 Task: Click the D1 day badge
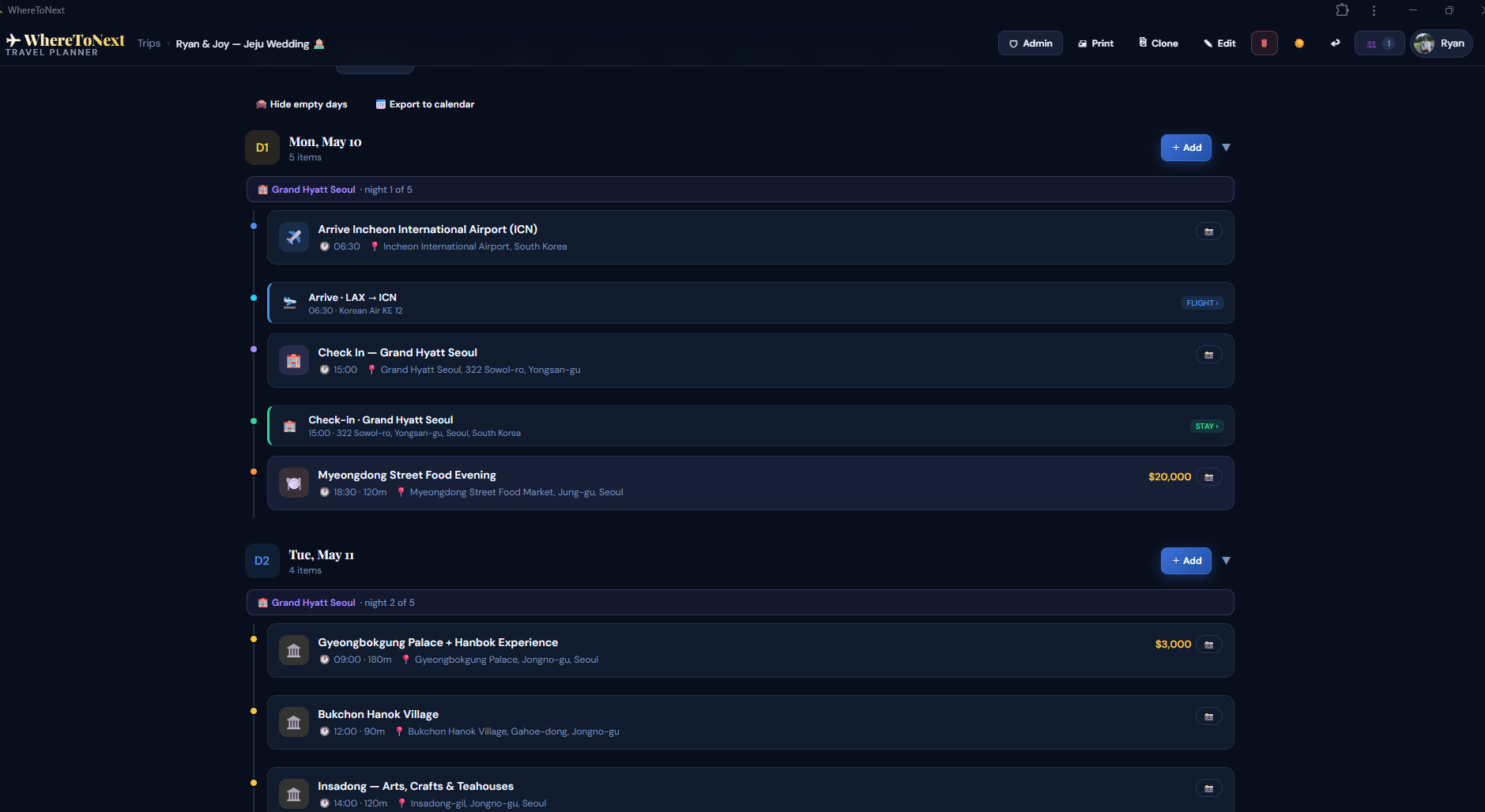tap(262, 148)
